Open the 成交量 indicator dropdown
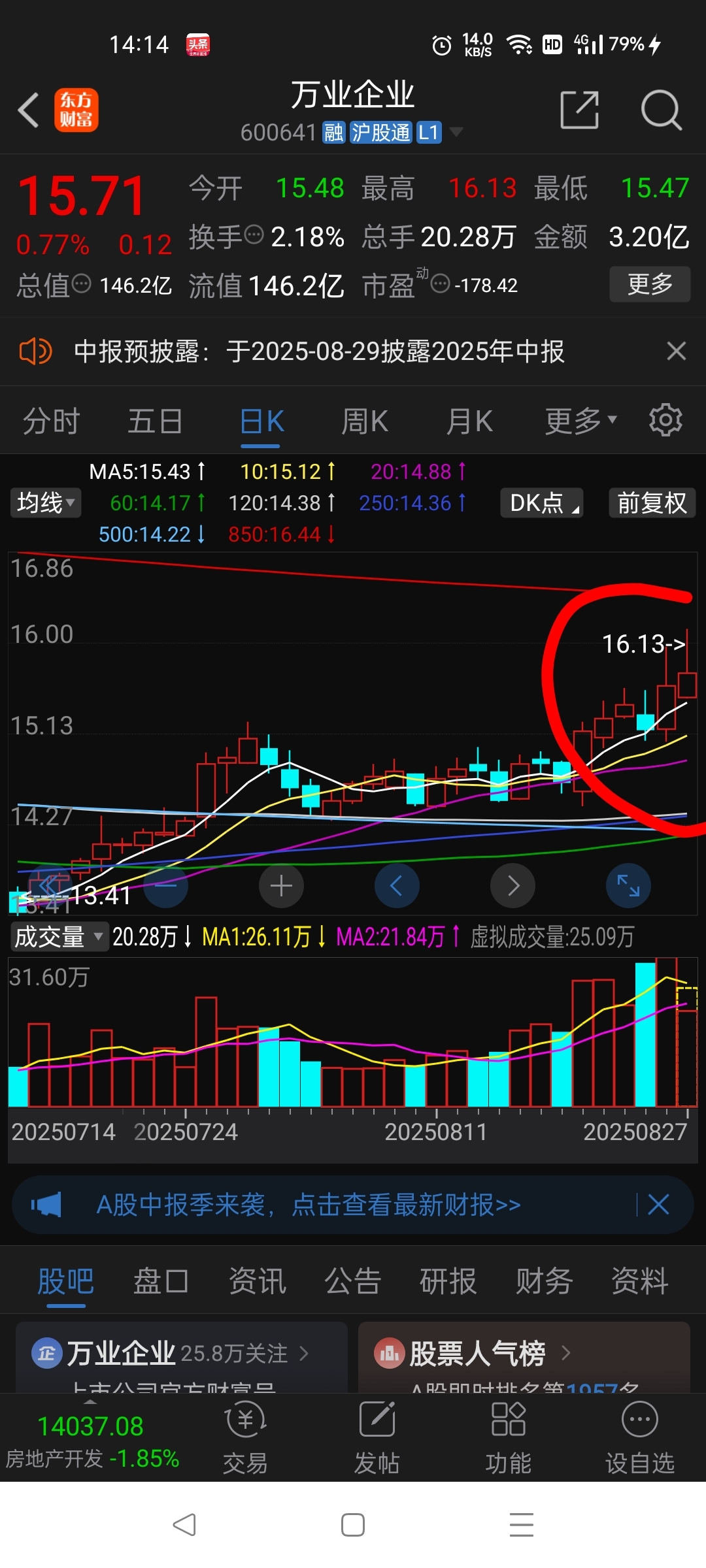This screenshot has height=1568, width=706. click(59, 937)
